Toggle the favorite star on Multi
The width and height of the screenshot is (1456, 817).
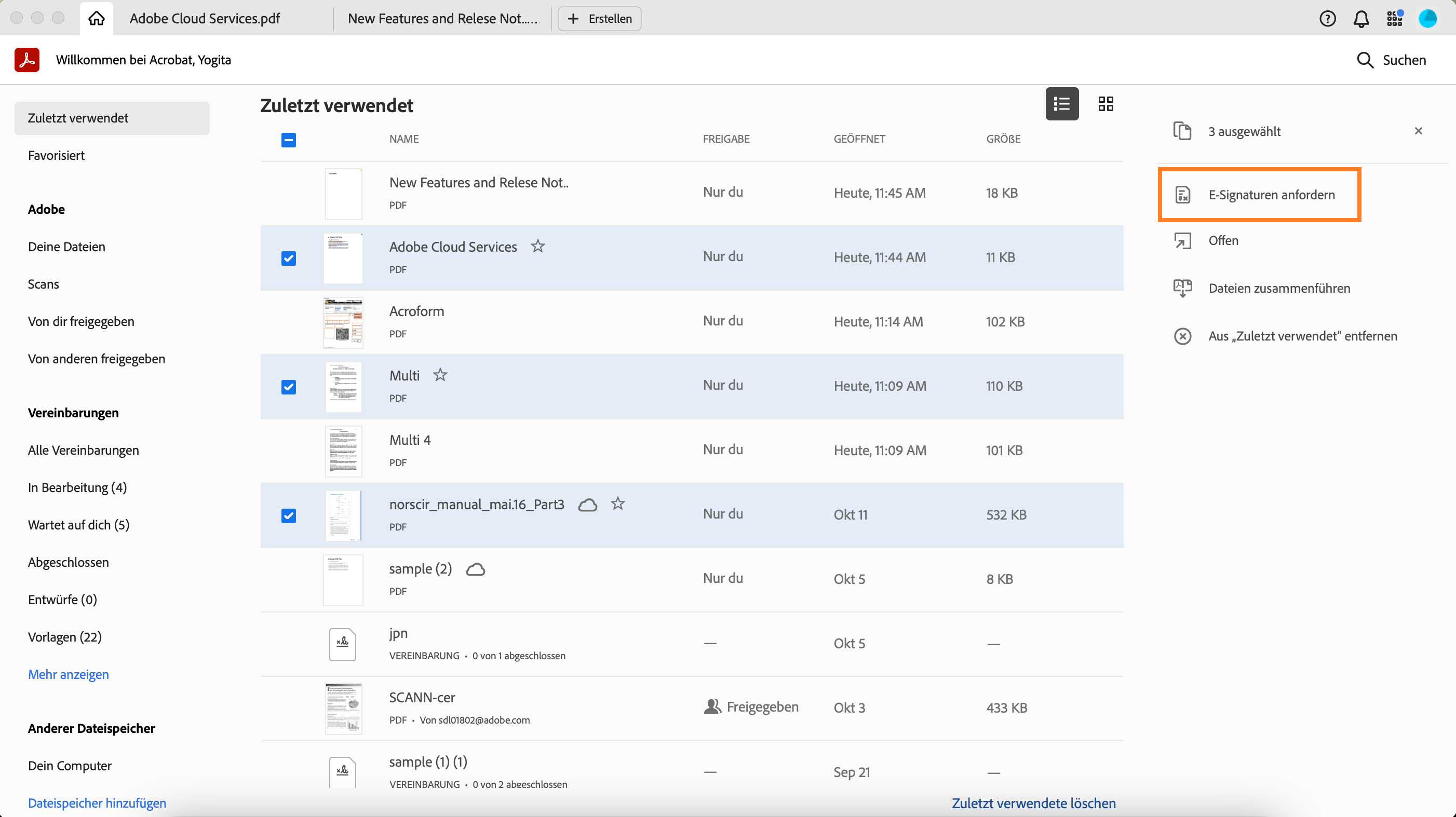(440, 375)
